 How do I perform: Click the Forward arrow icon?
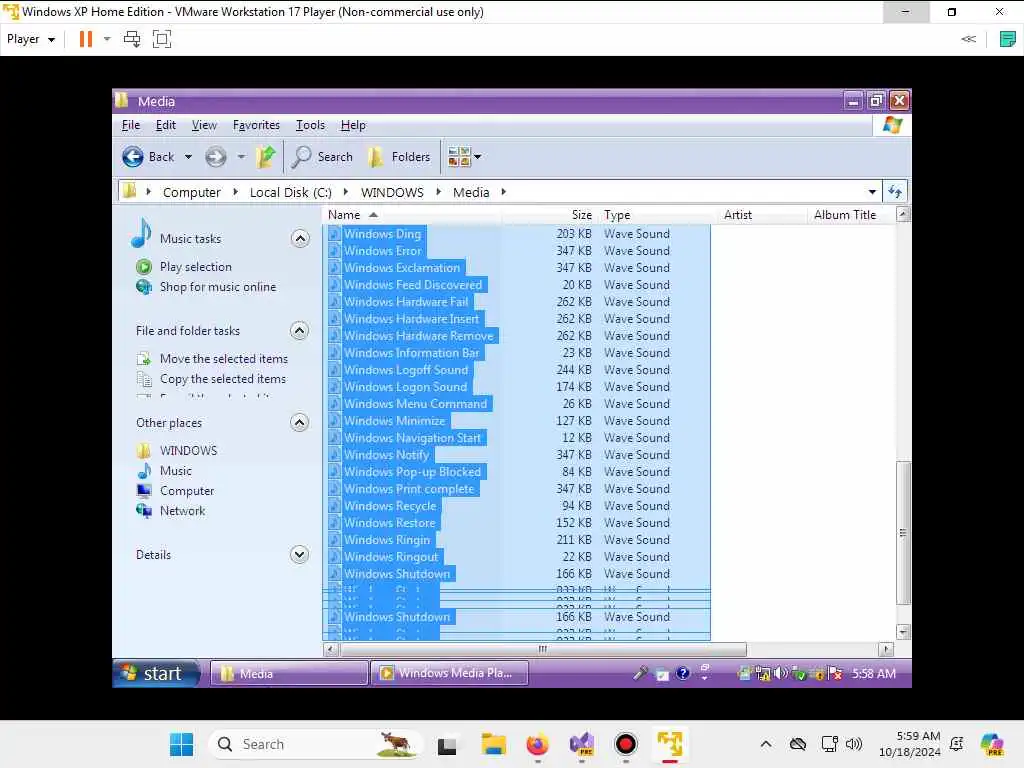coord(216,157)
